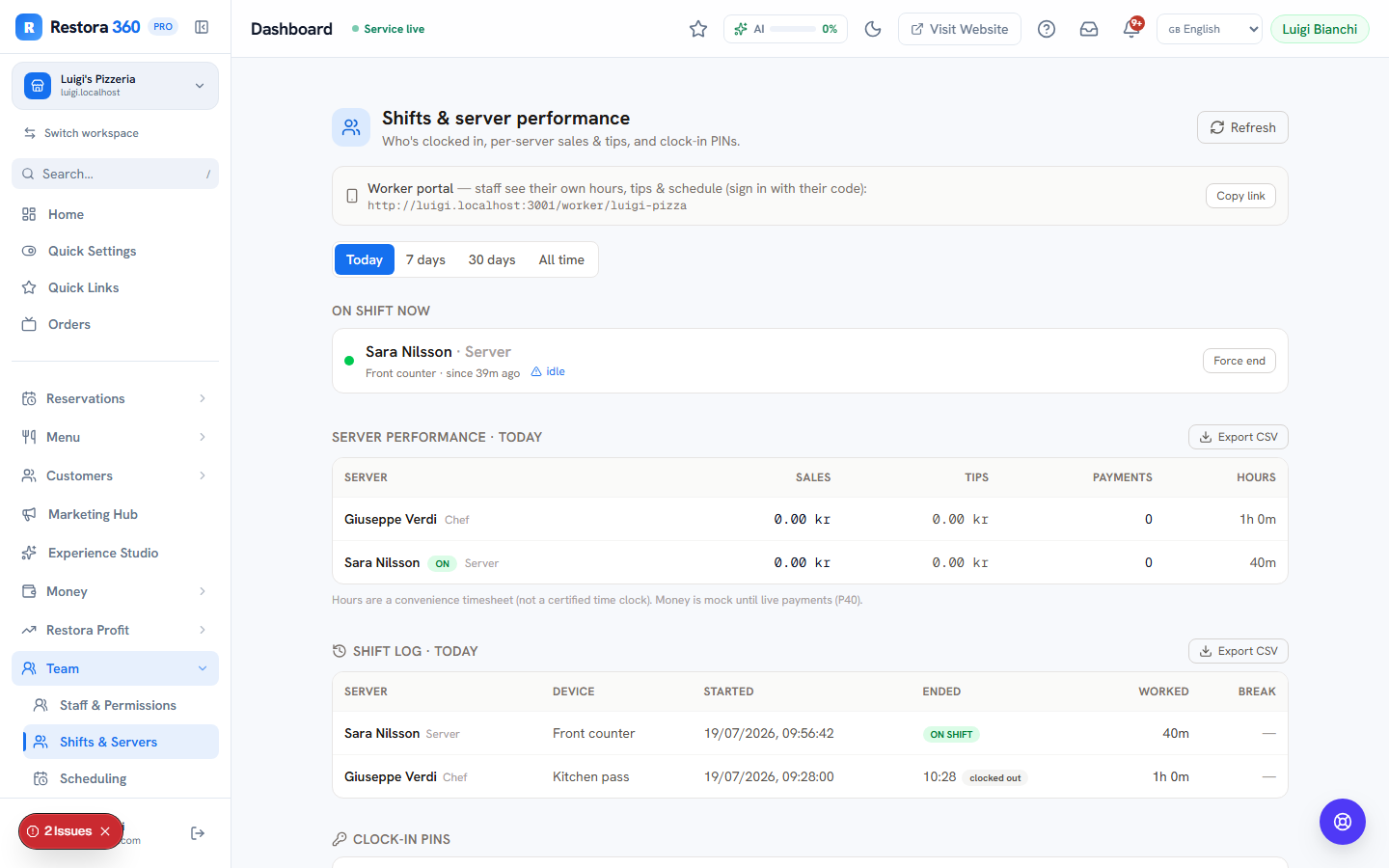Open Quick Settings page
The height and width of the screenshot is (868, 1389).
[115, 251]
